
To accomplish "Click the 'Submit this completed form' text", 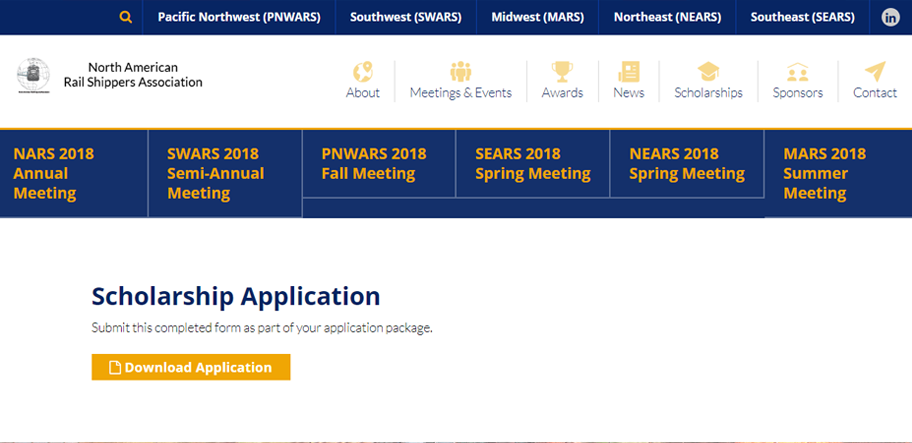I will point(262,328).
